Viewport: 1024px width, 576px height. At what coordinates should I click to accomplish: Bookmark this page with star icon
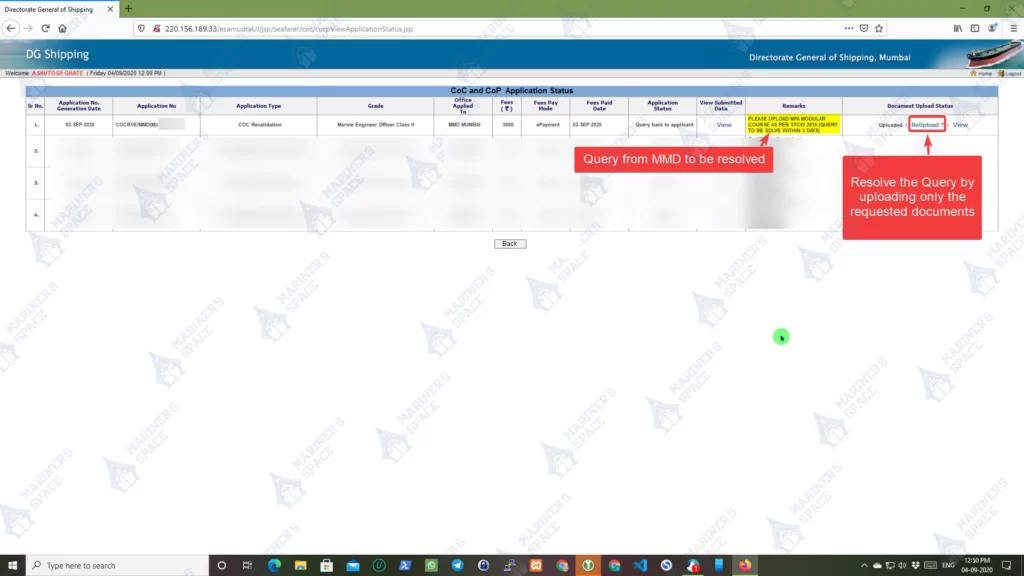tap(879, 28)
